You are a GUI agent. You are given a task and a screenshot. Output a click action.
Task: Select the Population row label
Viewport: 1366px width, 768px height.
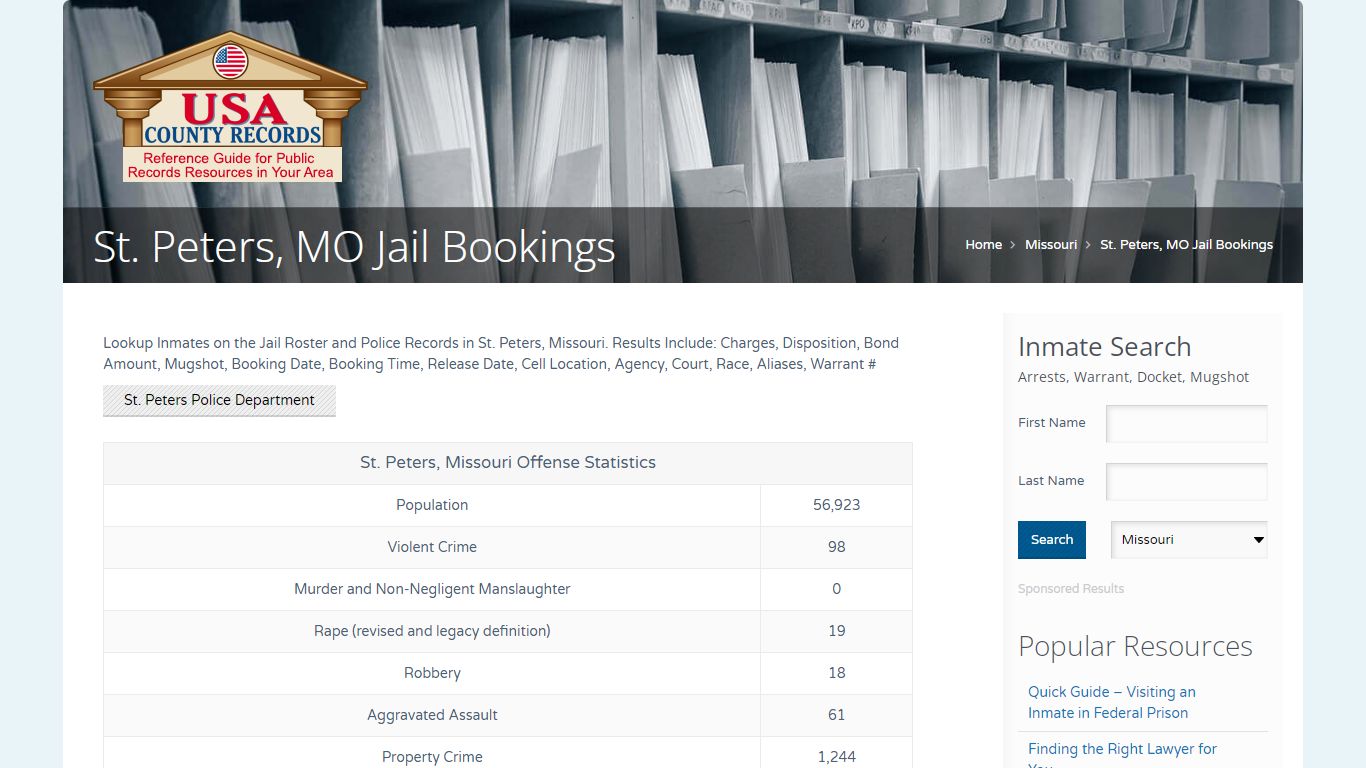432,505
